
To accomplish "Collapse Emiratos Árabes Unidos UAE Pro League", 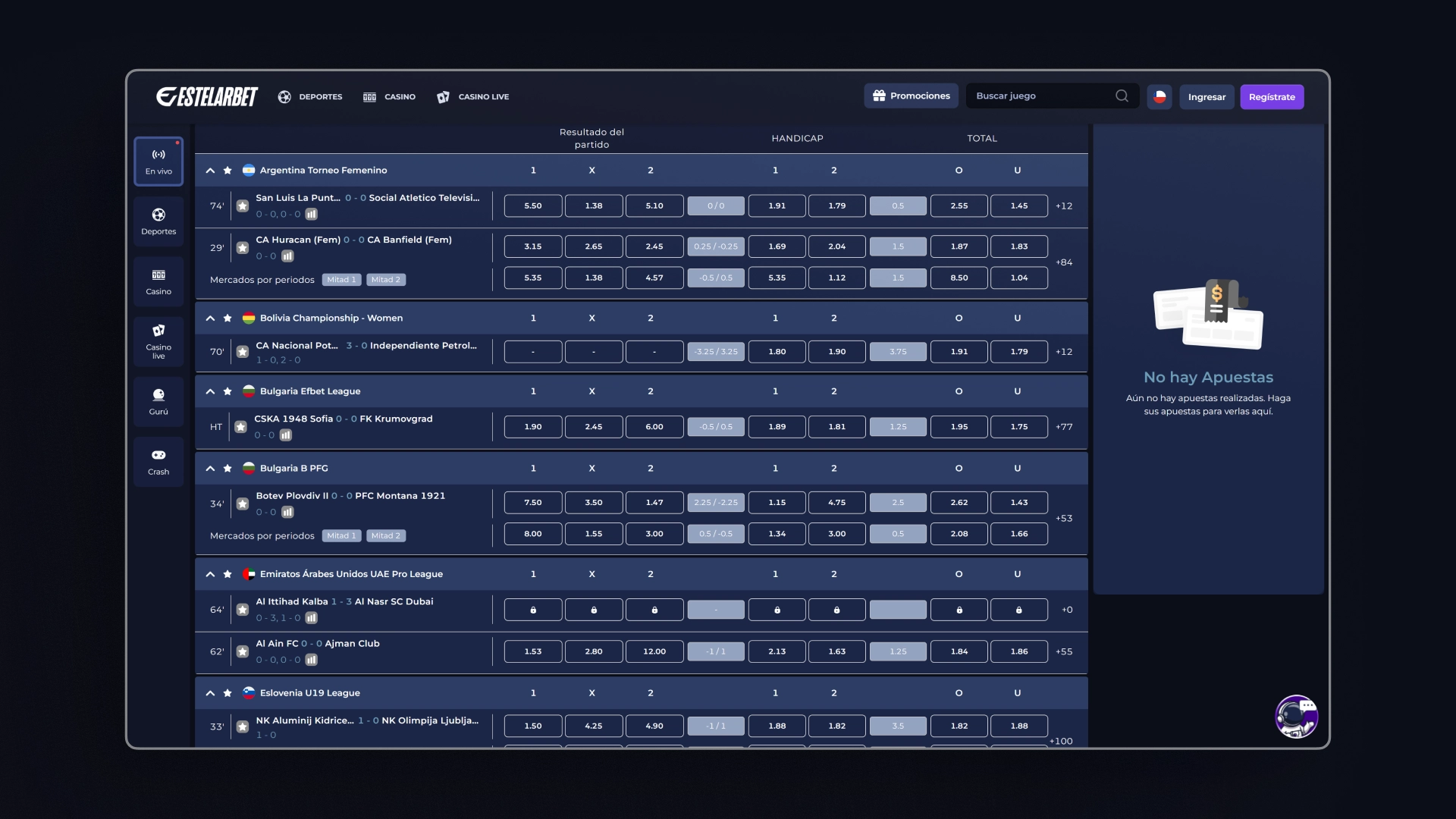I will click(x=210, y=574).
